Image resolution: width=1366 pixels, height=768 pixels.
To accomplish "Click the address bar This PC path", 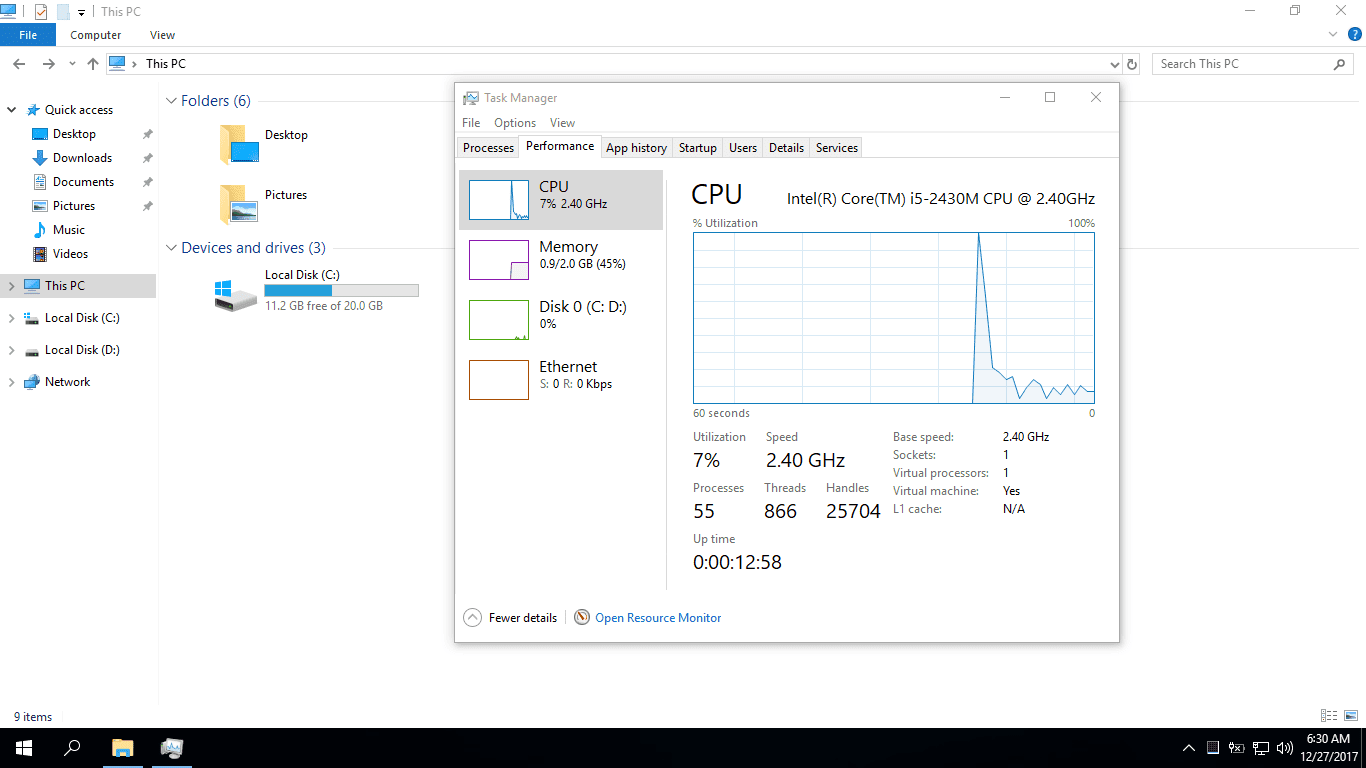I will [x=166, y=64].
